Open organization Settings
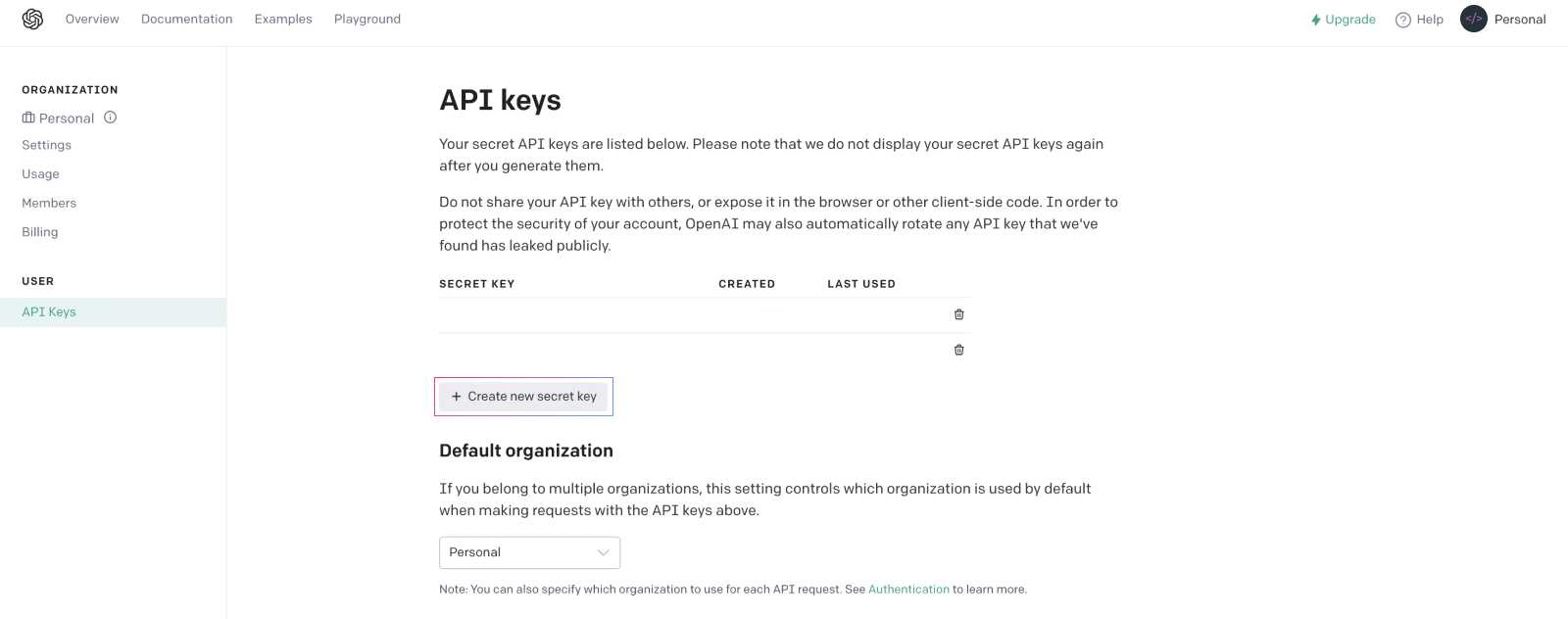The width and height of the screenshot is (1568, 619). 46,144
